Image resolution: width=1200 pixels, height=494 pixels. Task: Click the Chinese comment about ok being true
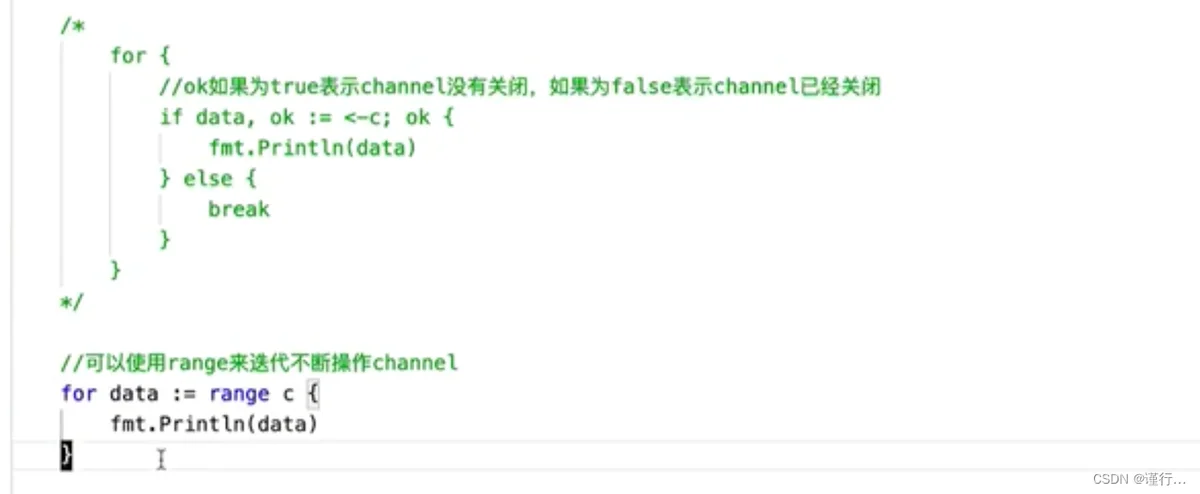tap(519, 86)
